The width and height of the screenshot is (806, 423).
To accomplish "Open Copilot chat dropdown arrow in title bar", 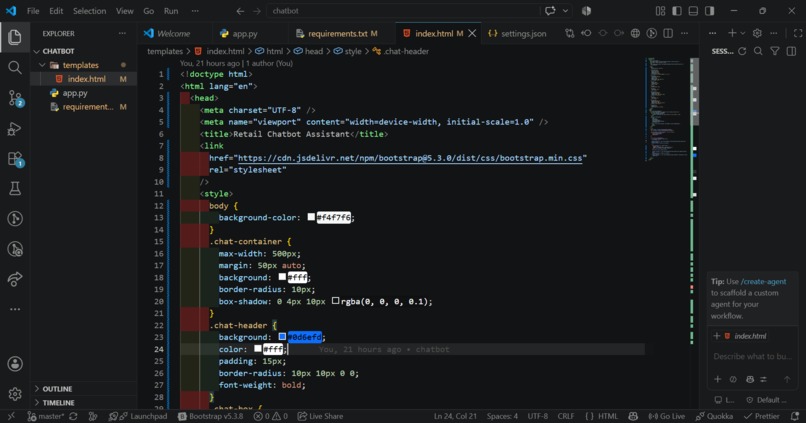I will [x=565, y=11].
